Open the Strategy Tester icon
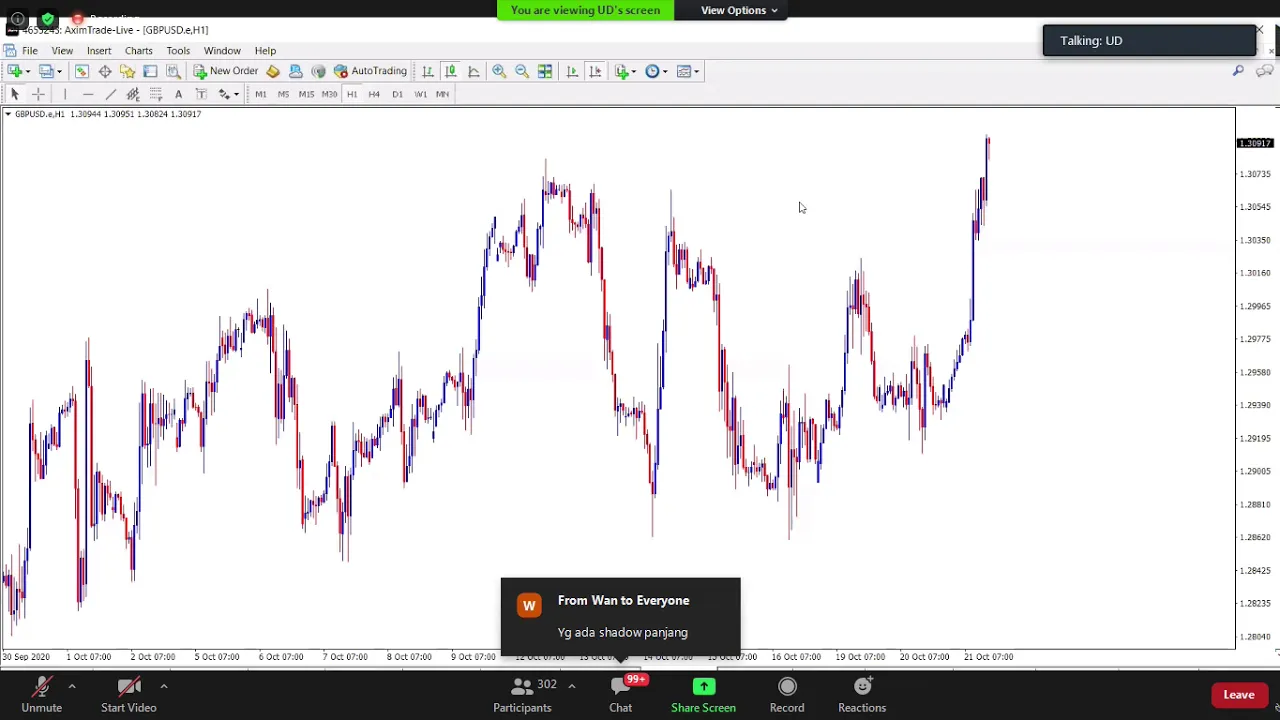 coord(173,71)
